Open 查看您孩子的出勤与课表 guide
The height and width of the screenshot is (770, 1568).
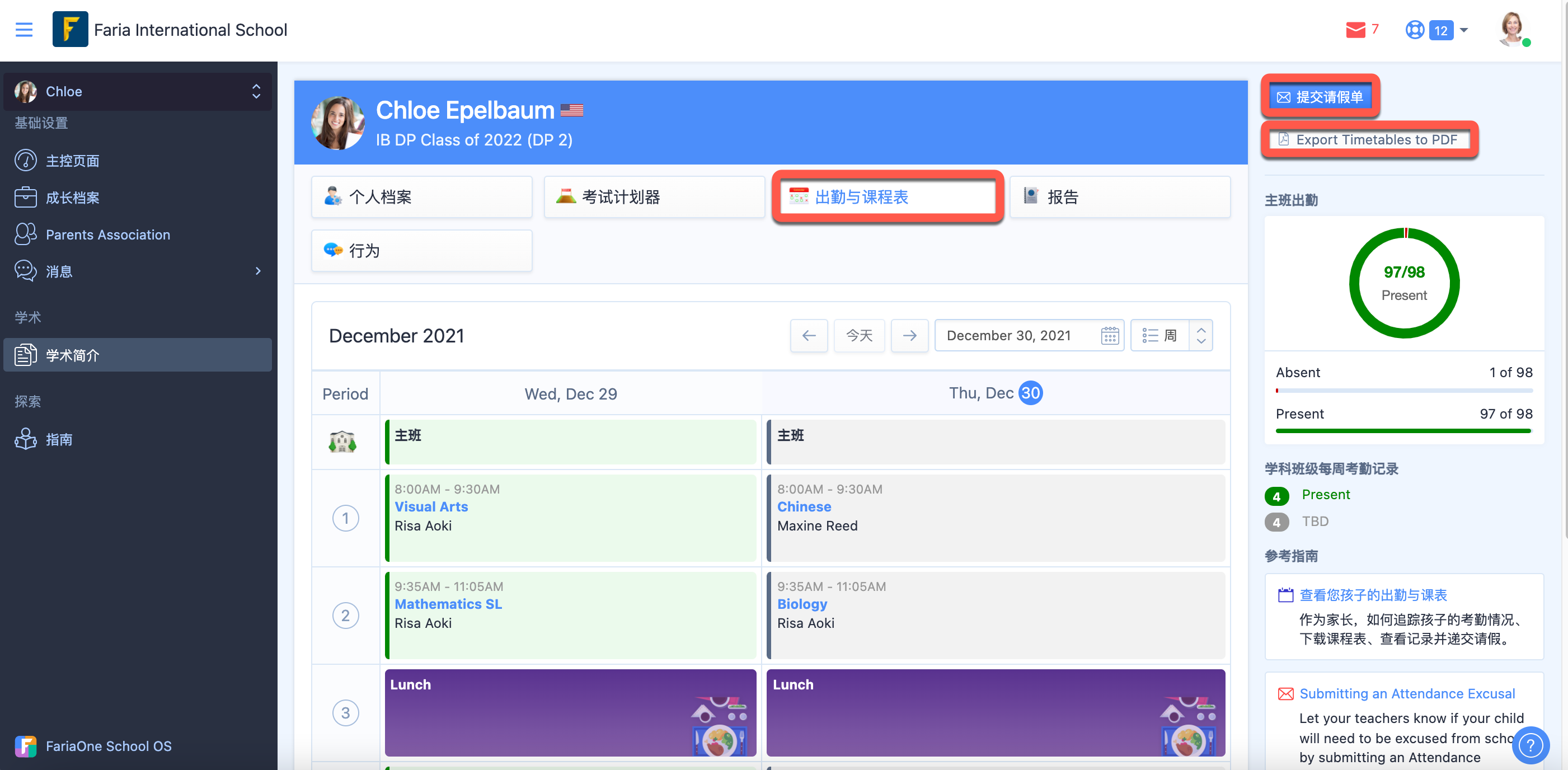point(1373,595)
